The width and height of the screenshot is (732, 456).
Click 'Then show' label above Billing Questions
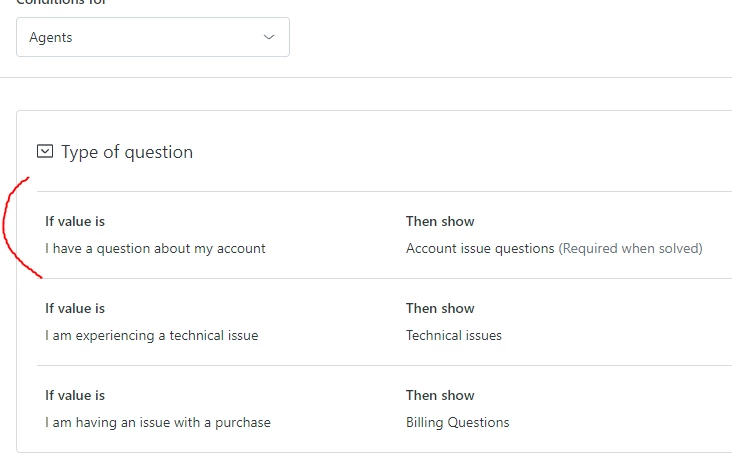440,395
